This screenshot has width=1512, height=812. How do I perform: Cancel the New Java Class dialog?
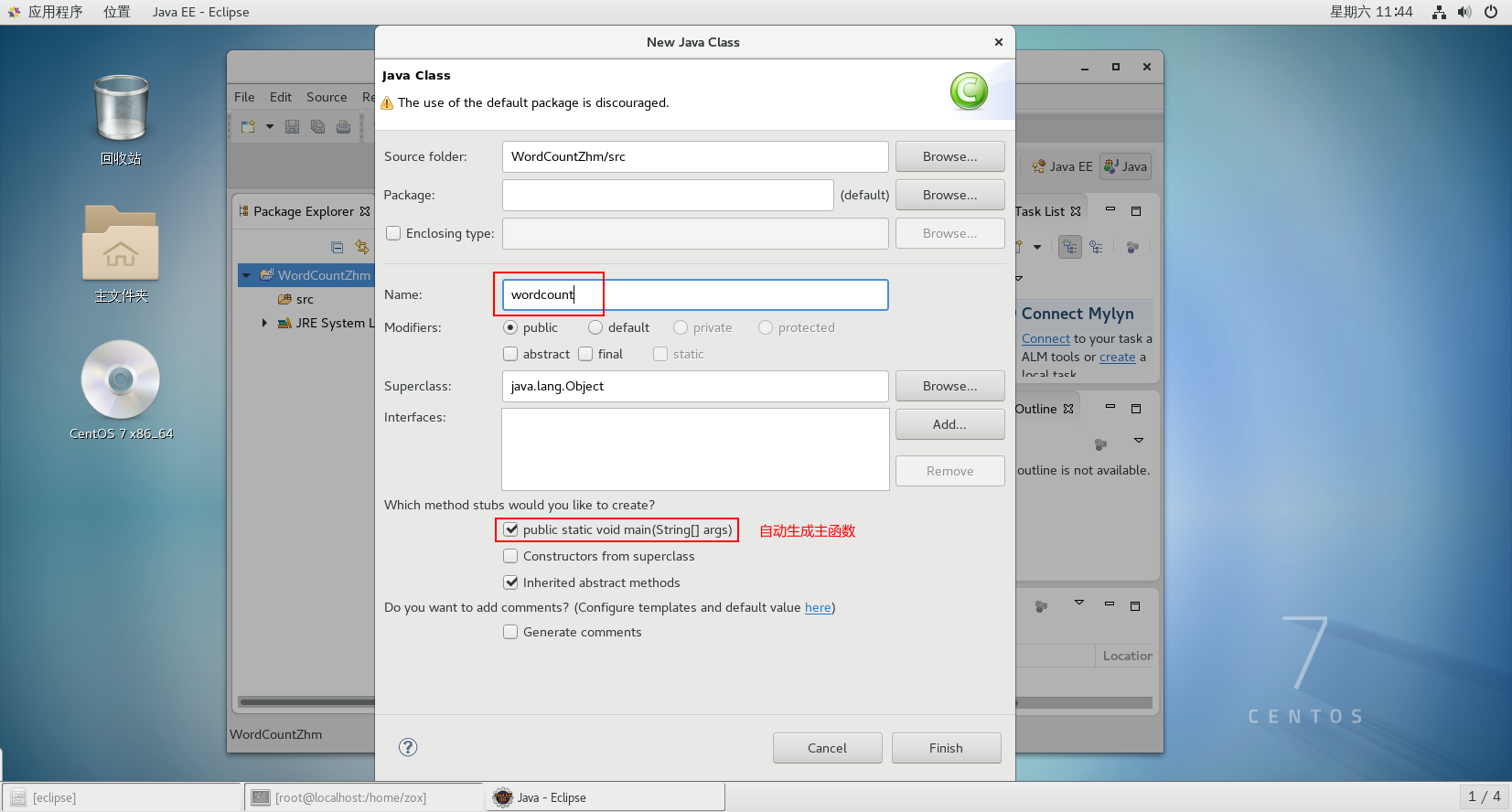pyautogui.click(x=827, y=748)
